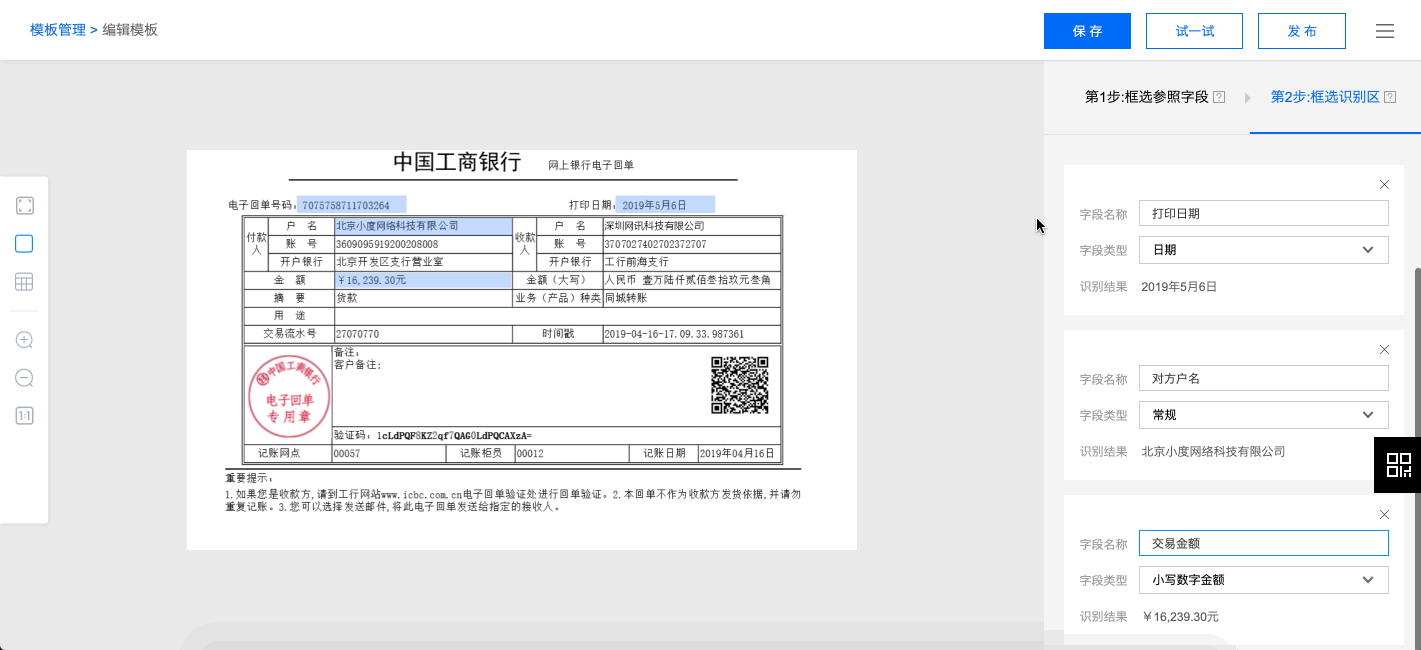
Task: Open the hamburger menu in the top bar
Action: (x=1385, y=31)
